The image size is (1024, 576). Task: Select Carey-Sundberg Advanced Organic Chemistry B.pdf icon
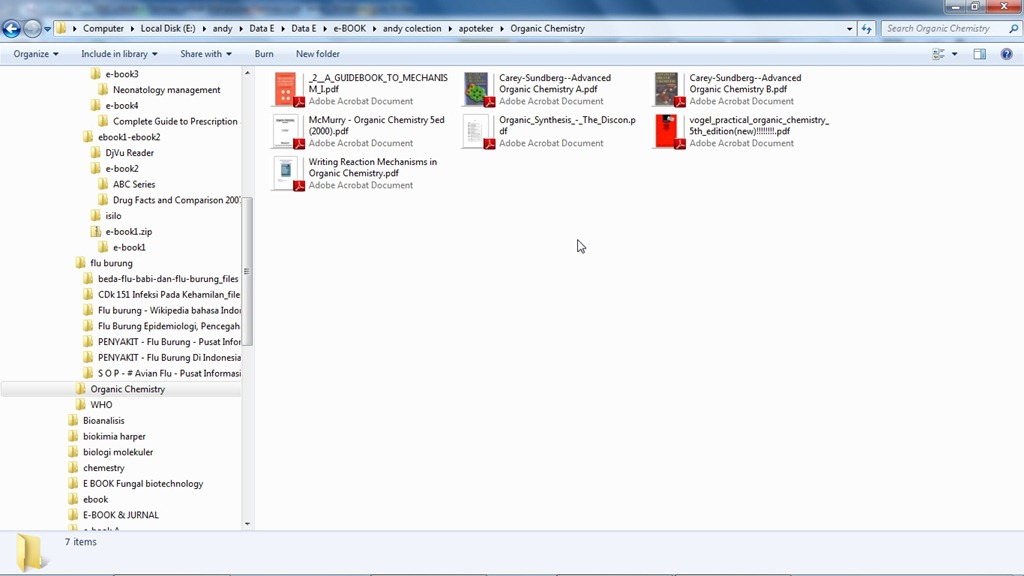[x=669, y=89]
